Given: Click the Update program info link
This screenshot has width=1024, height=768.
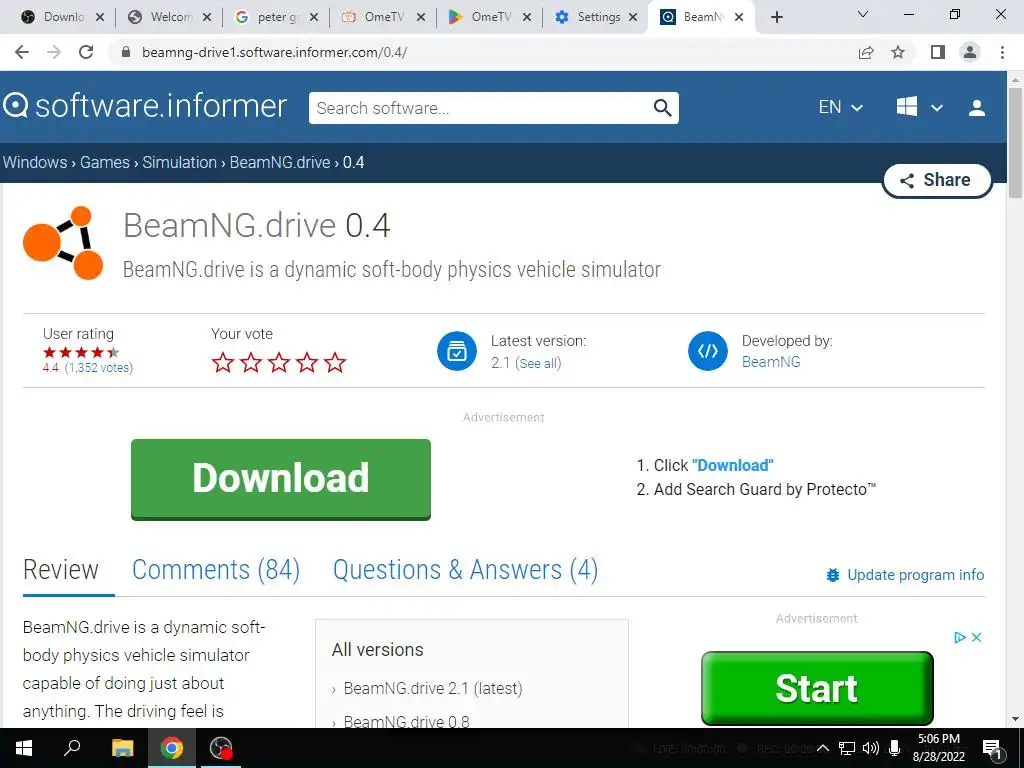Looking at the screenshot, I should [916, 575].
